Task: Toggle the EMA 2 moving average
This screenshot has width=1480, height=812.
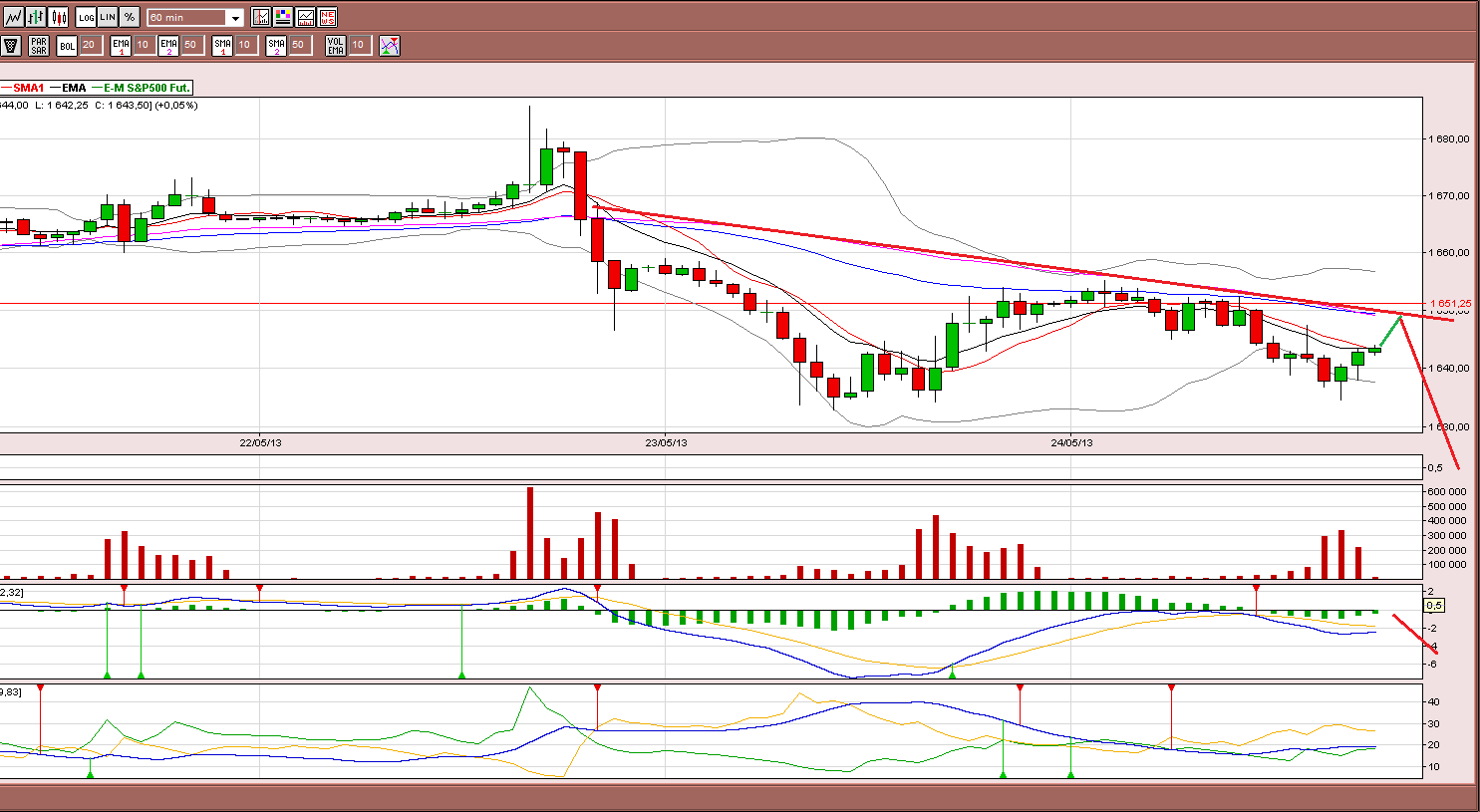Action: 168,45
